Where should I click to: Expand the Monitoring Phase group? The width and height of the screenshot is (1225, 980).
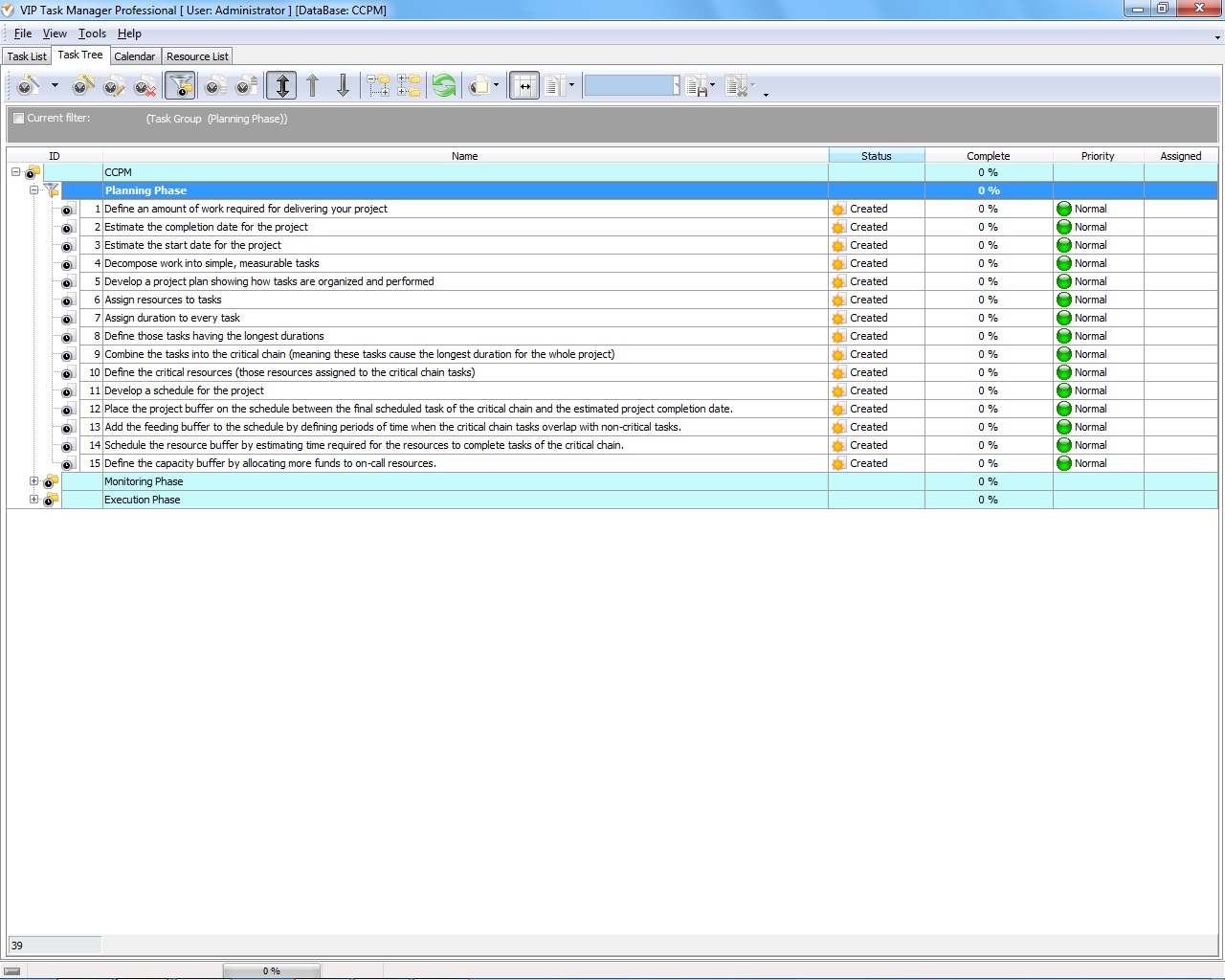(34, 481)
